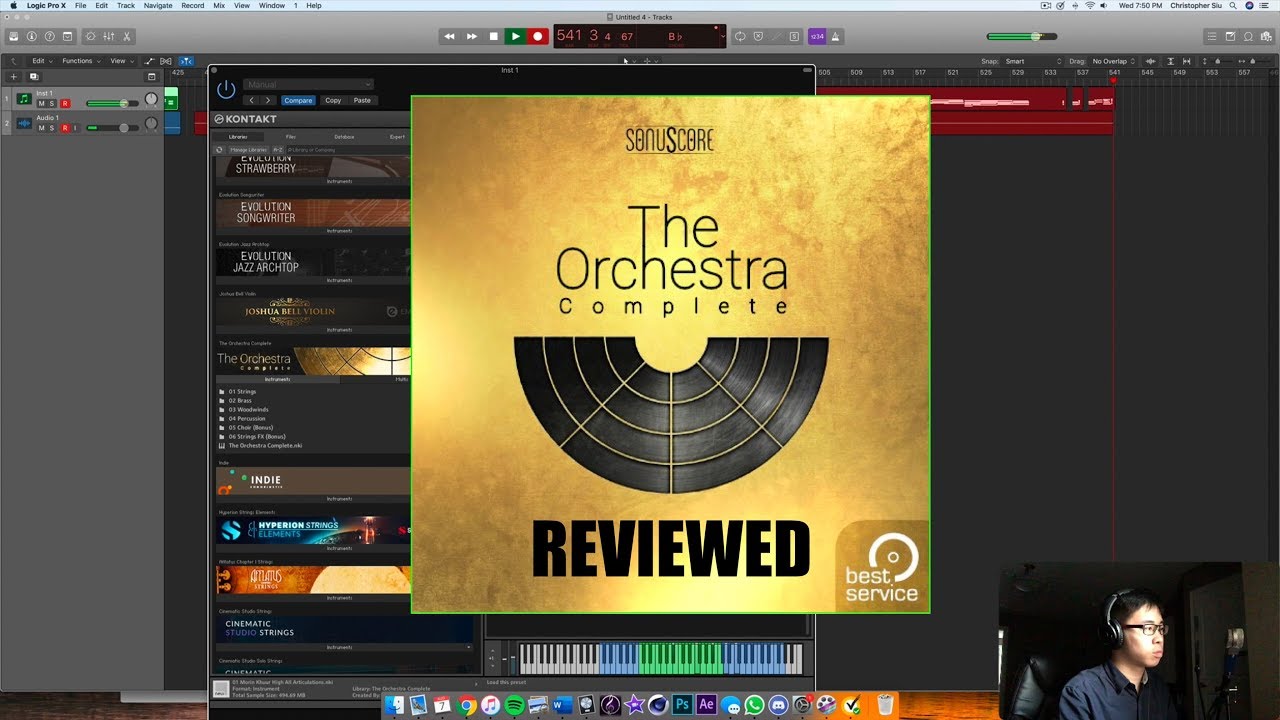Switch to Kontakt Database tab
The image size is (1280, 720).
344,136
